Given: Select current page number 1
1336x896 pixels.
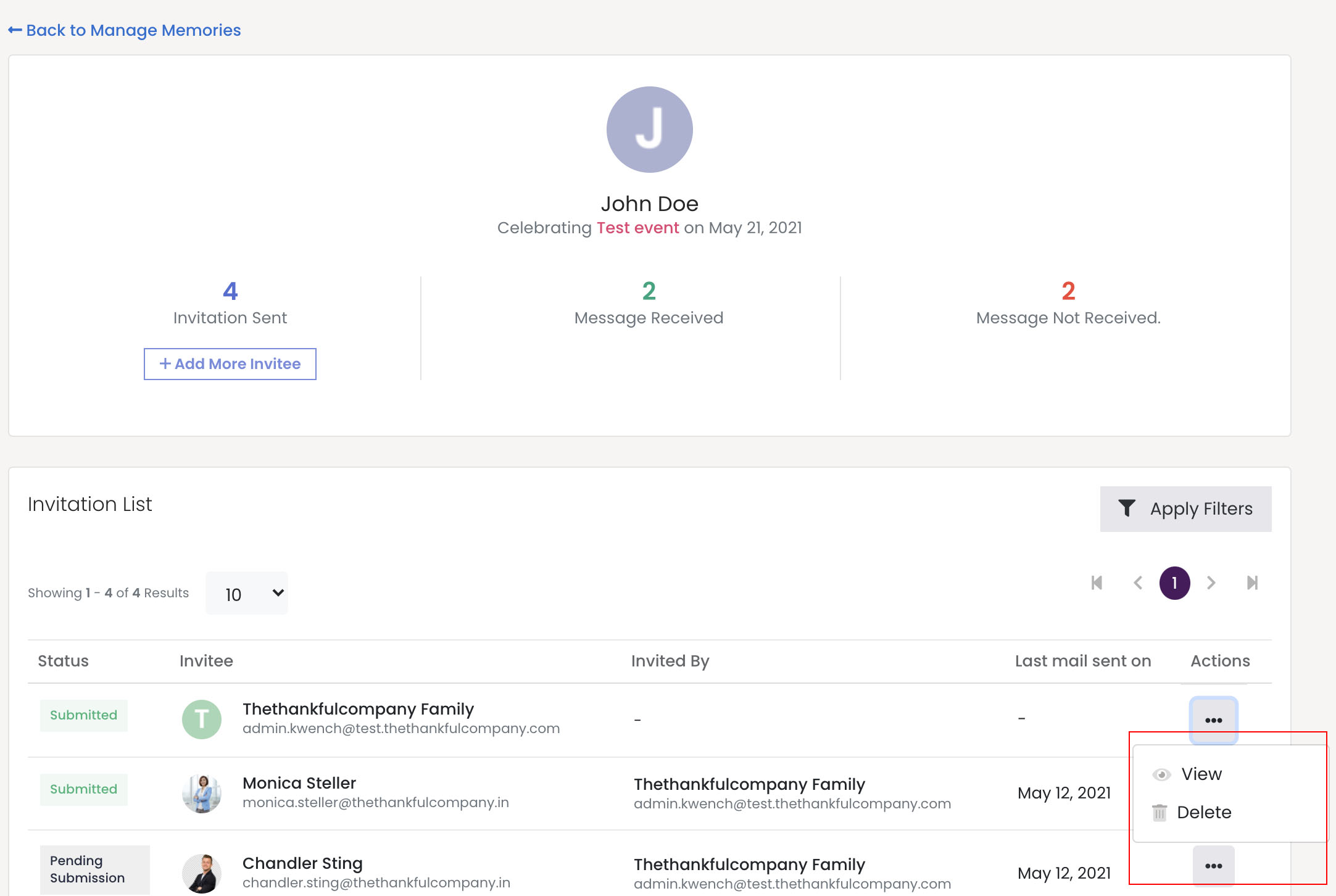Looking at the screenshot, I should coord(1174,583).
